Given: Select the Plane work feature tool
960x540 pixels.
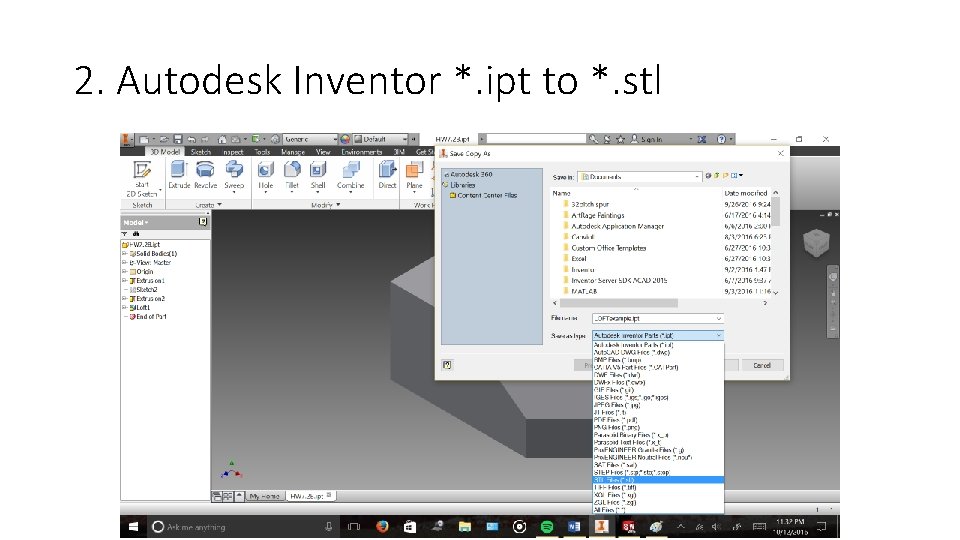Looking at the screenshot, I should click(414, 175).
